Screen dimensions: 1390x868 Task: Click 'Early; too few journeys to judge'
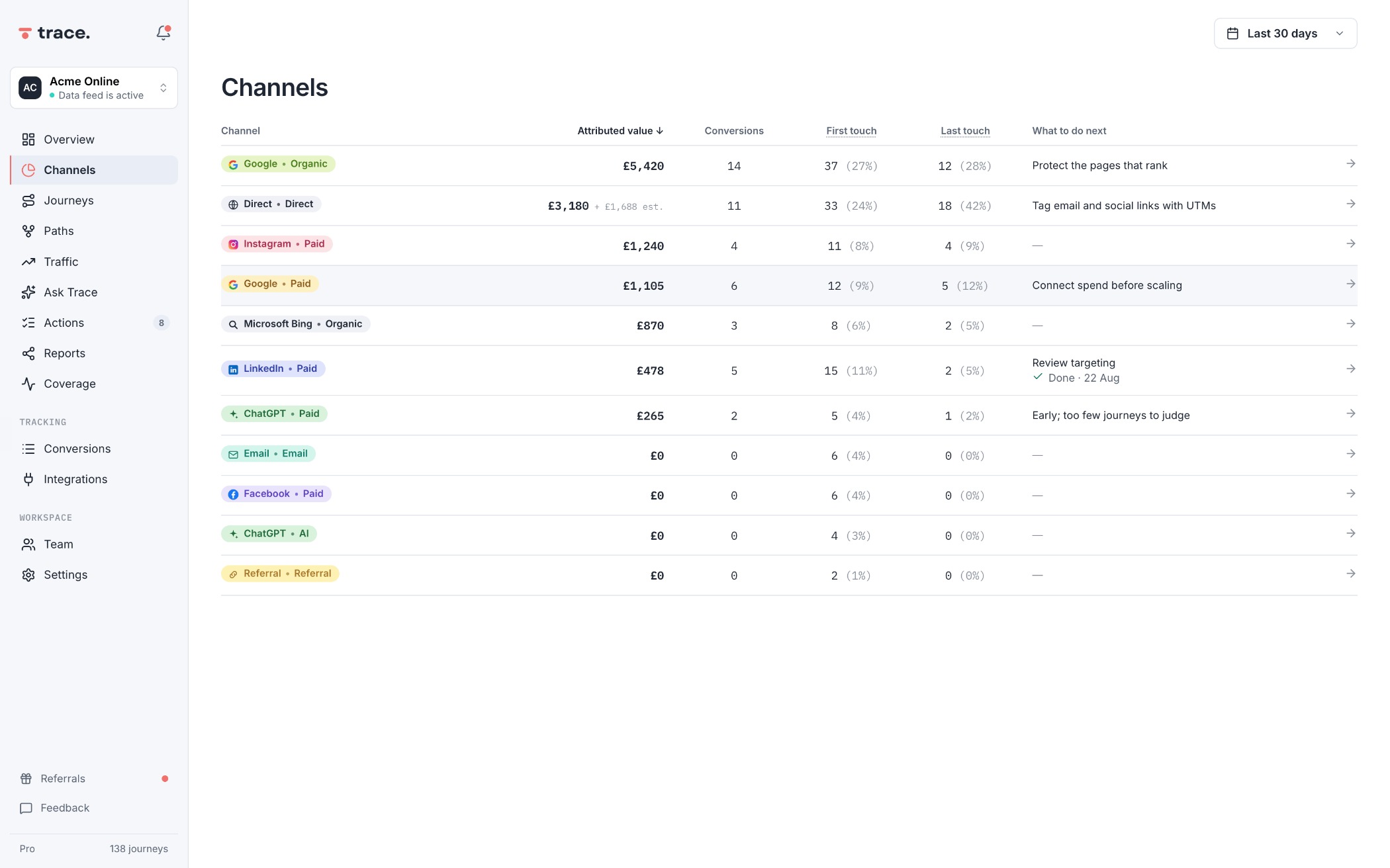1111,415
